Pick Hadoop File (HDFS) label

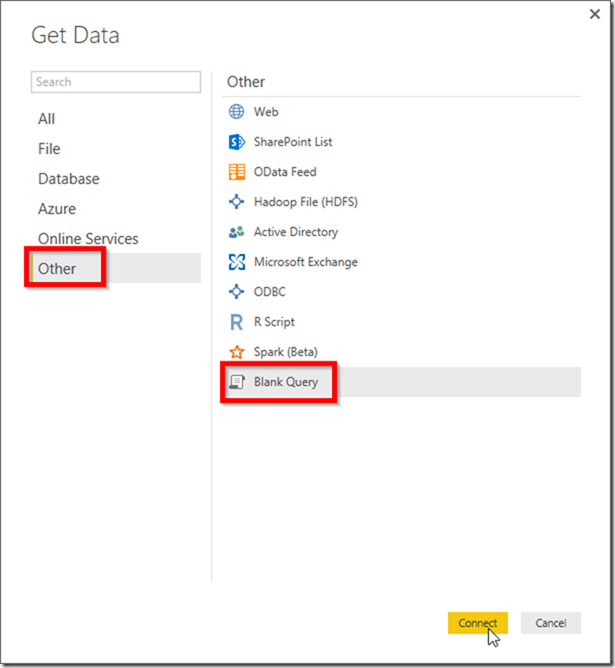(306, 202)
